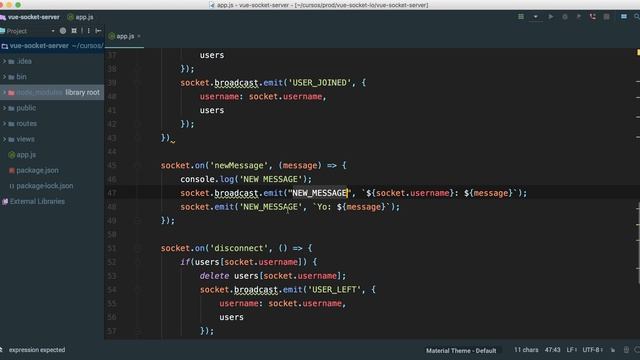Click line number 47 in gutter
Screen dimensions: 640x360
(x=112, y=193)
